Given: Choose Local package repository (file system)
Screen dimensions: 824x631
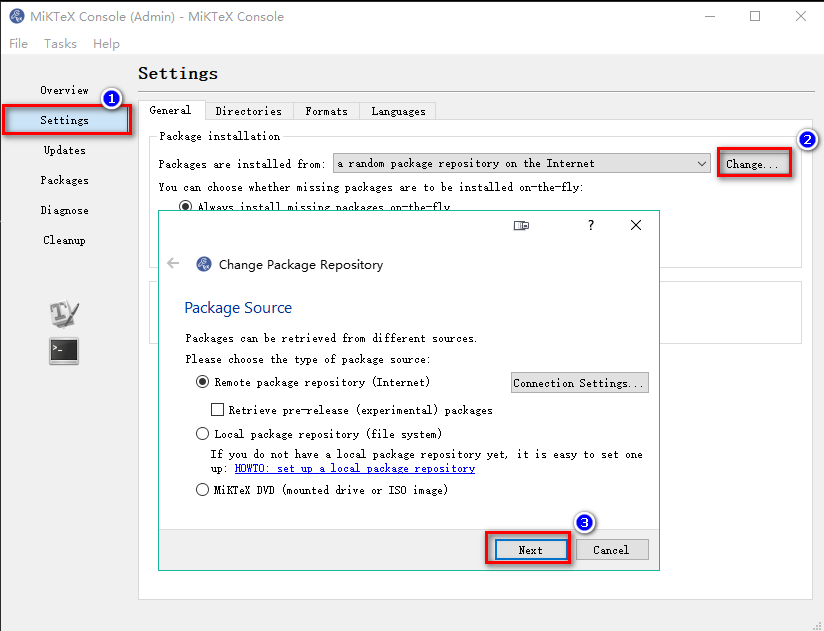Looking at the screenshot, I should tap(318, 434).
